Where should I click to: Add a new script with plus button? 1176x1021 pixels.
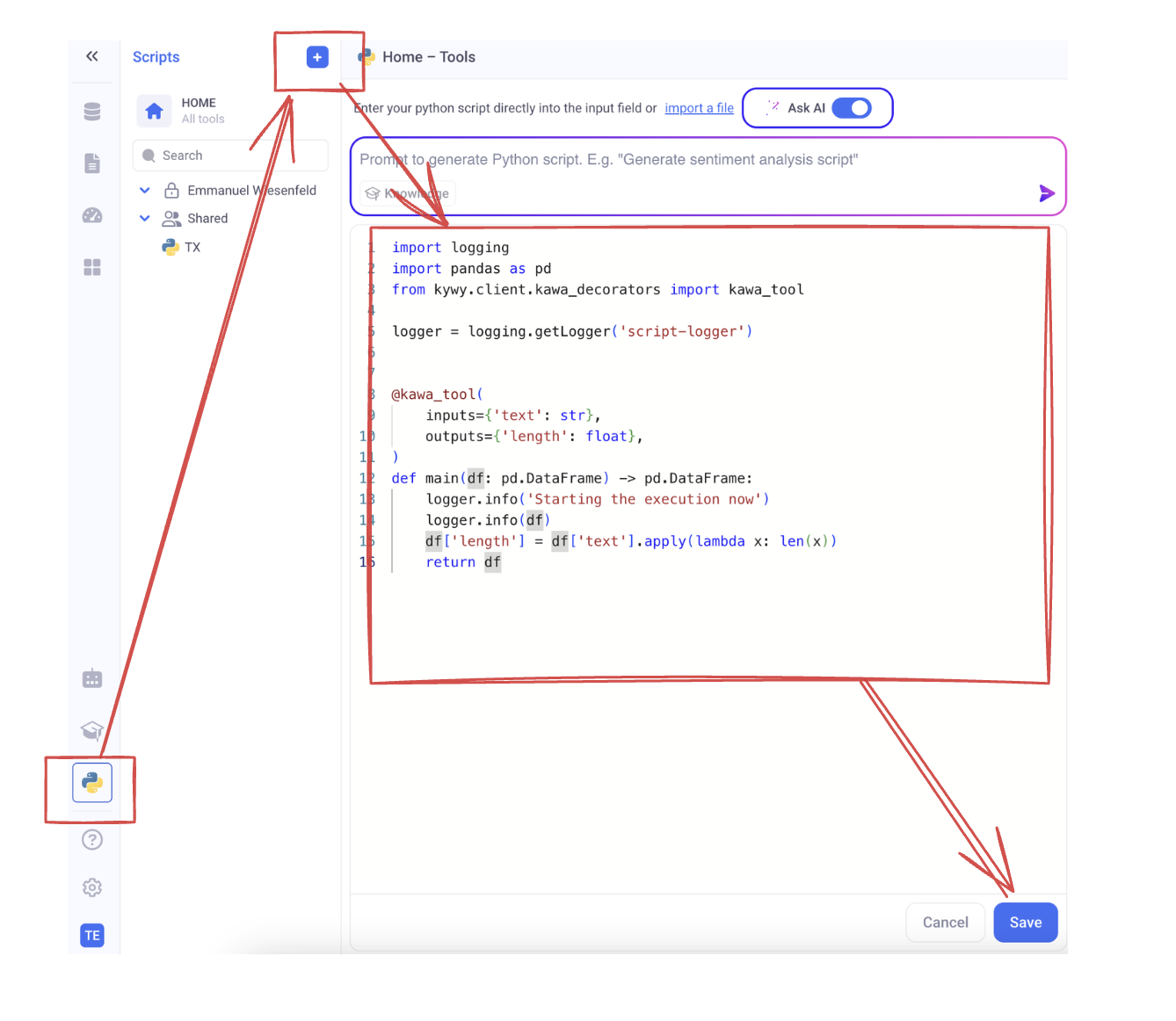[x=317, y=57]
